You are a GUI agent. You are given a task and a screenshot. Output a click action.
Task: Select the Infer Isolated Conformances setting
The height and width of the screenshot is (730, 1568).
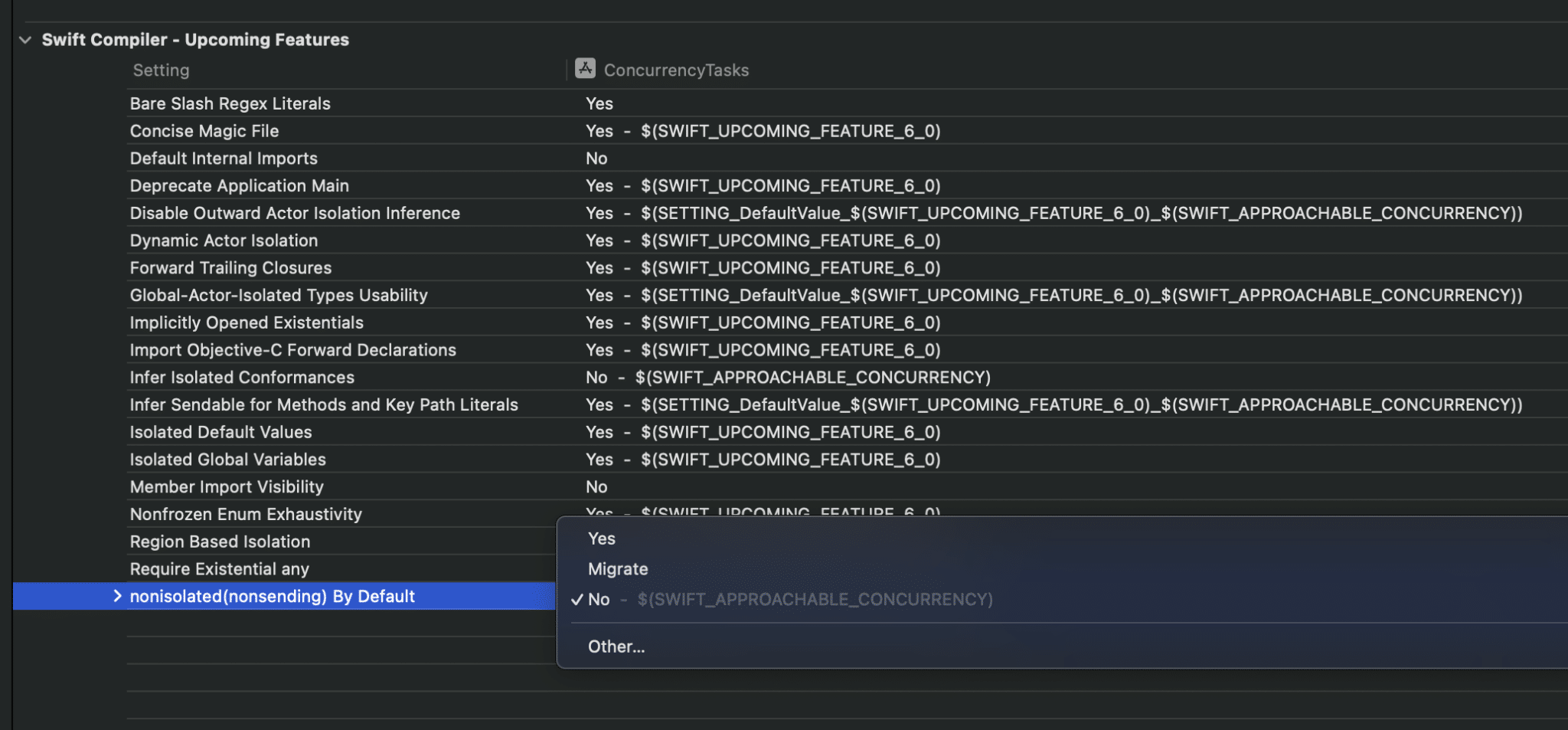(x=242, y=378)
